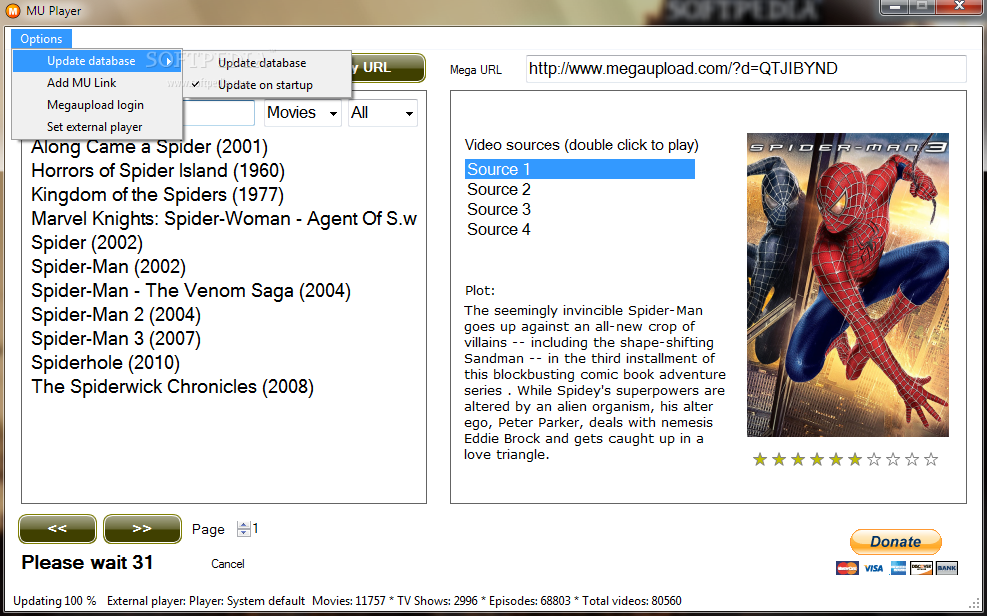Open the Options menu
Viewport: 987px width, 616px height.
coord(41,38)
